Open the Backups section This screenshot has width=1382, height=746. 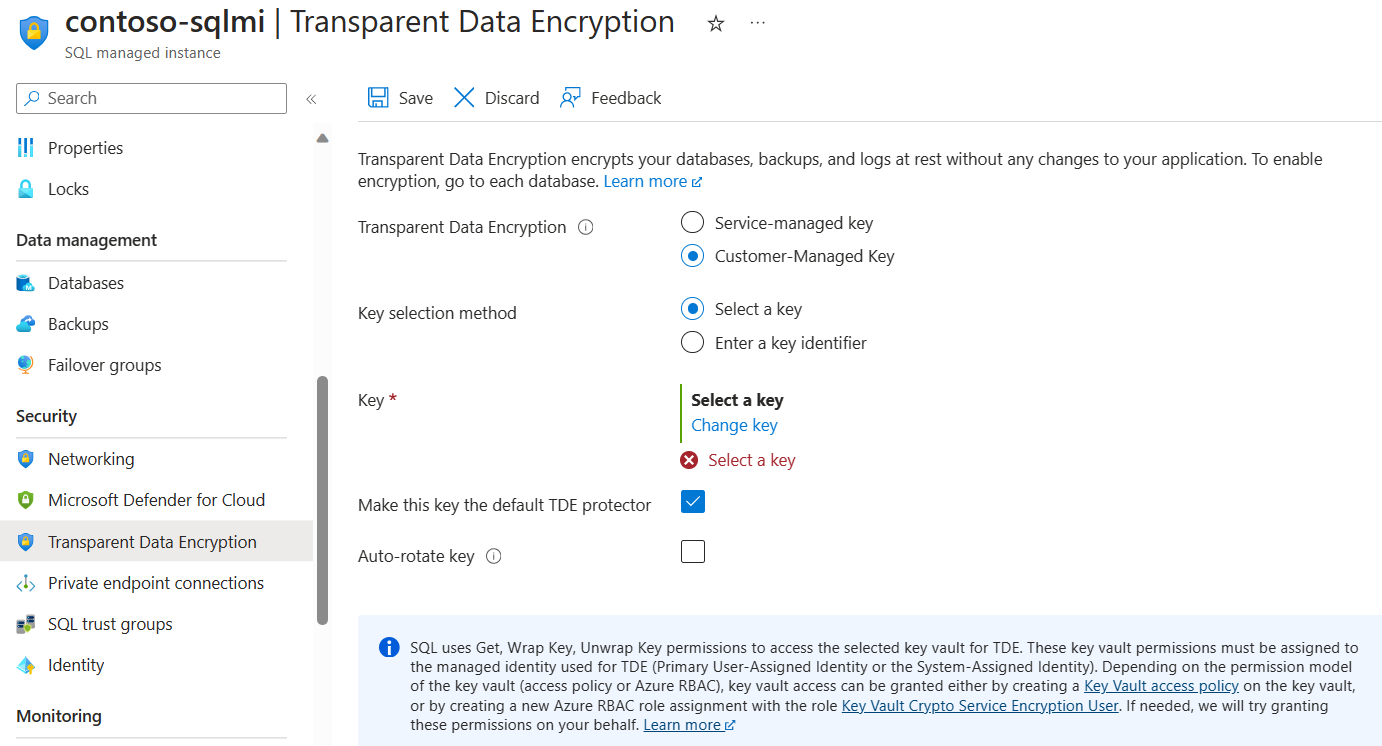pyautogui.click(x=80, y=323)
